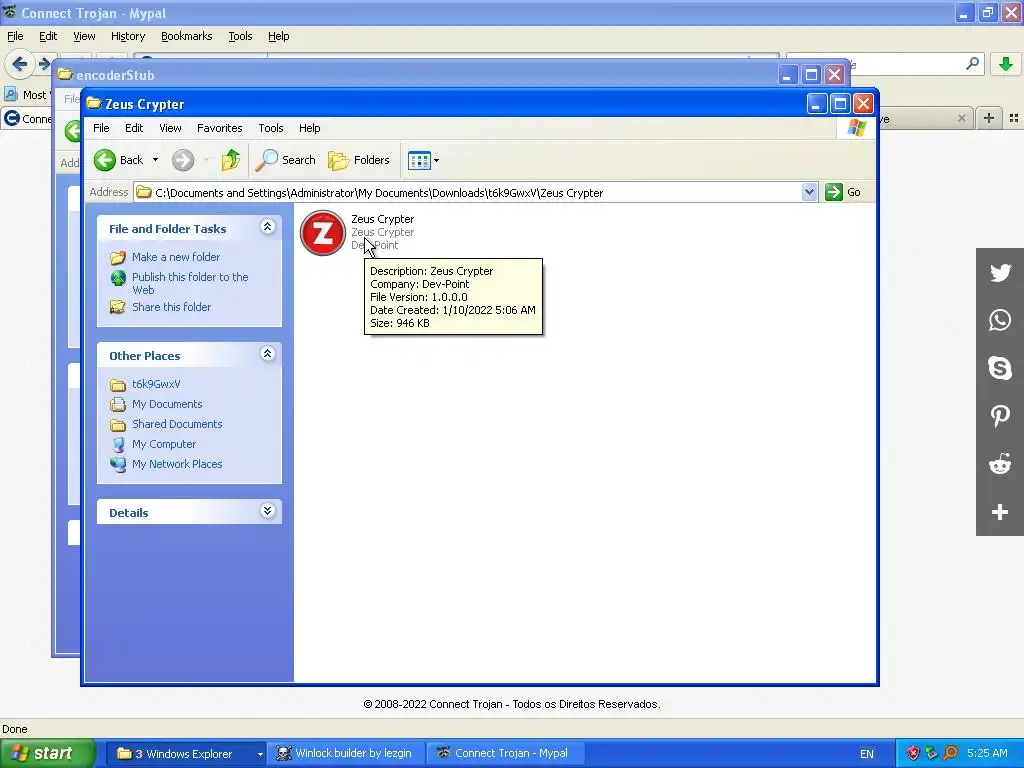Click Publish this folder to the Web
This screenshot has height=768, width=1024.
coord(190,283)
